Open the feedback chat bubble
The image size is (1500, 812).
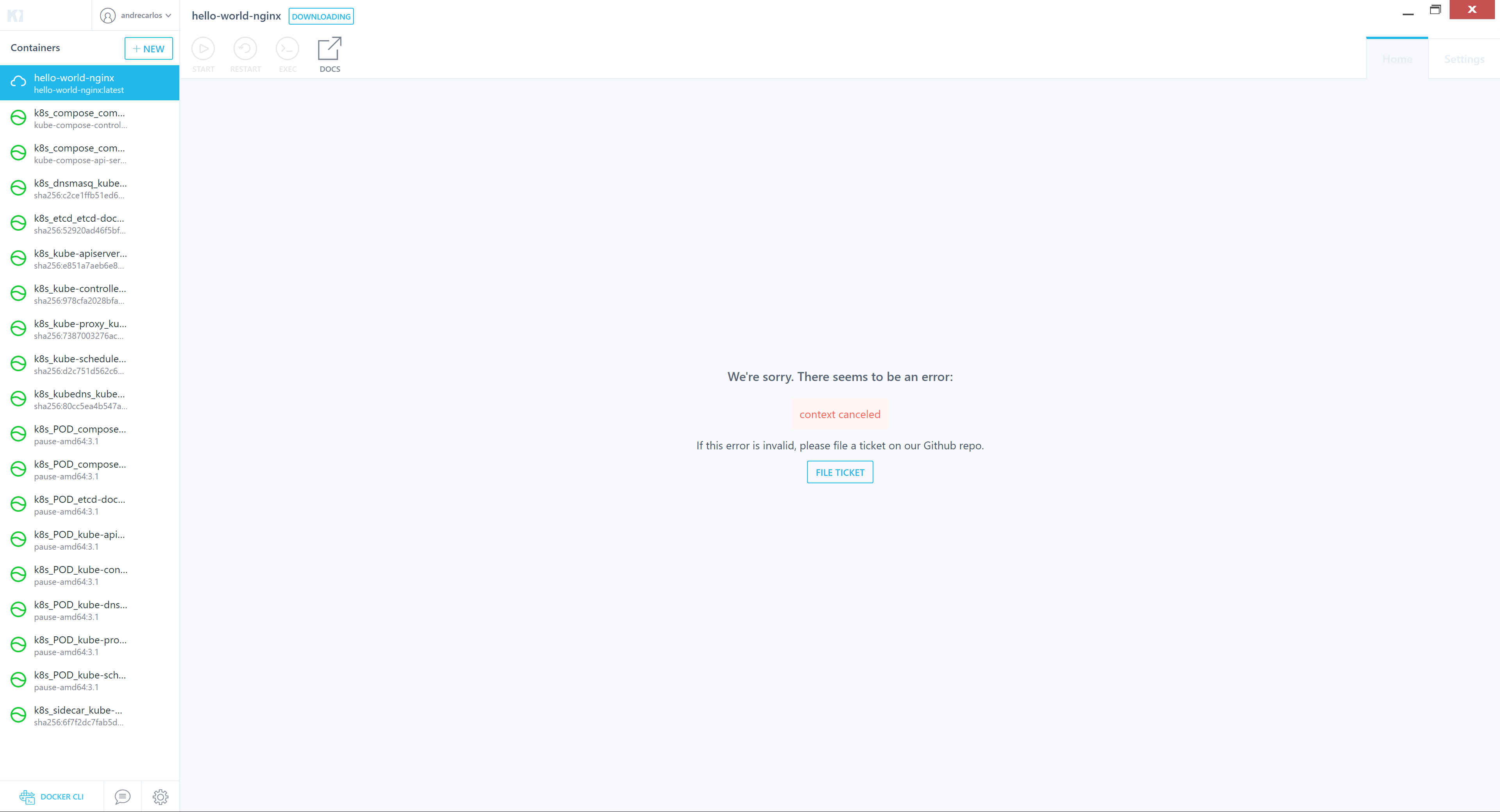click(x=122, y=797)
